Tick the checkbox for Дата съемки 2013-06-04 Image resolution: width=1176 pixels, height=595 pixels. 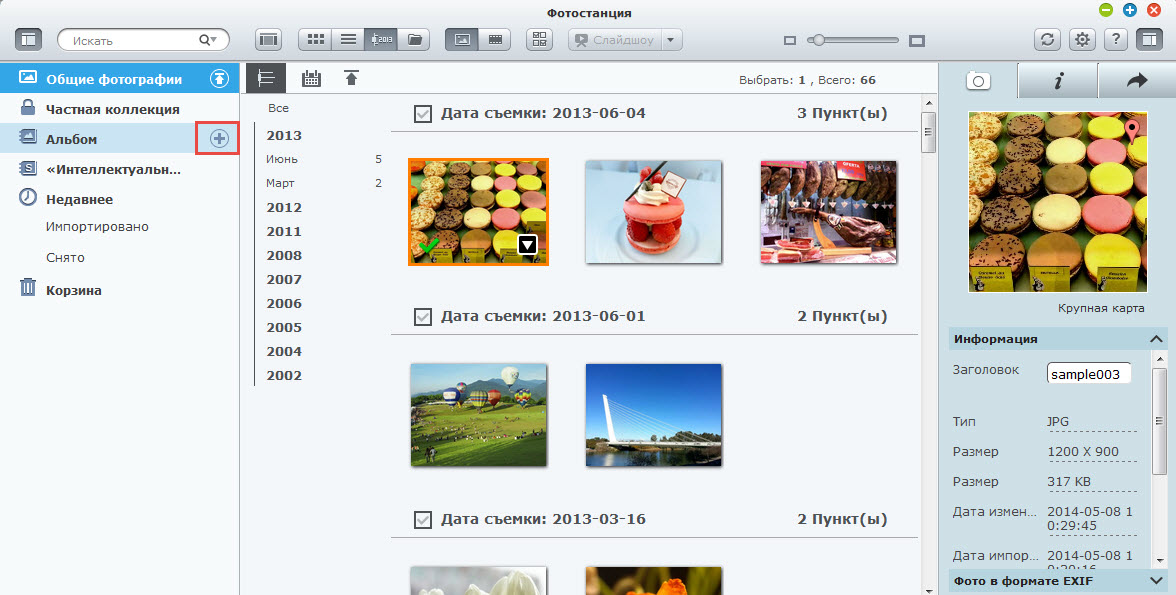click(x=423, y=114)
